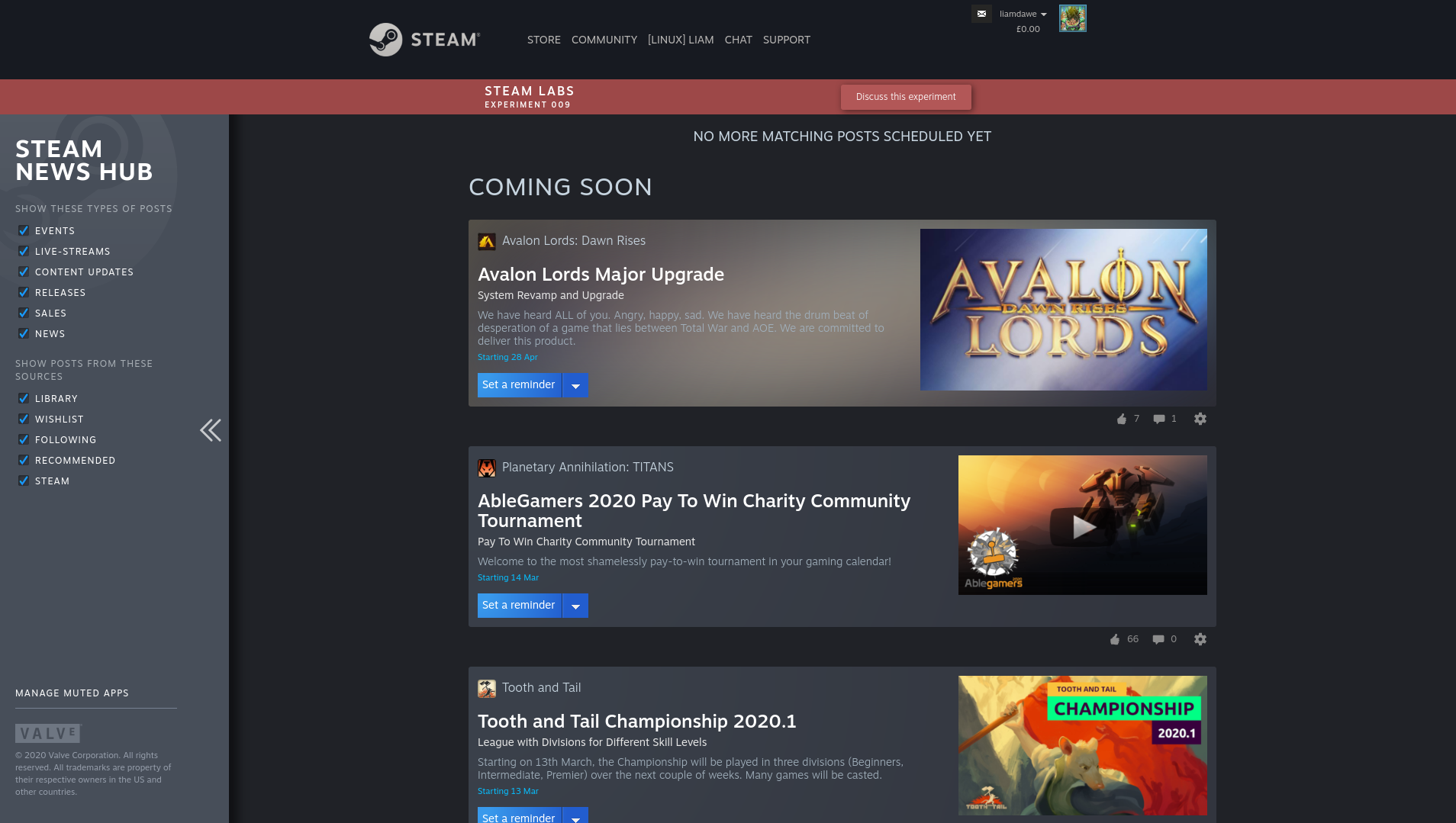Click the Planetary Annihilation: TITANS game name
1456x823 pixels.
click(588, 468)
